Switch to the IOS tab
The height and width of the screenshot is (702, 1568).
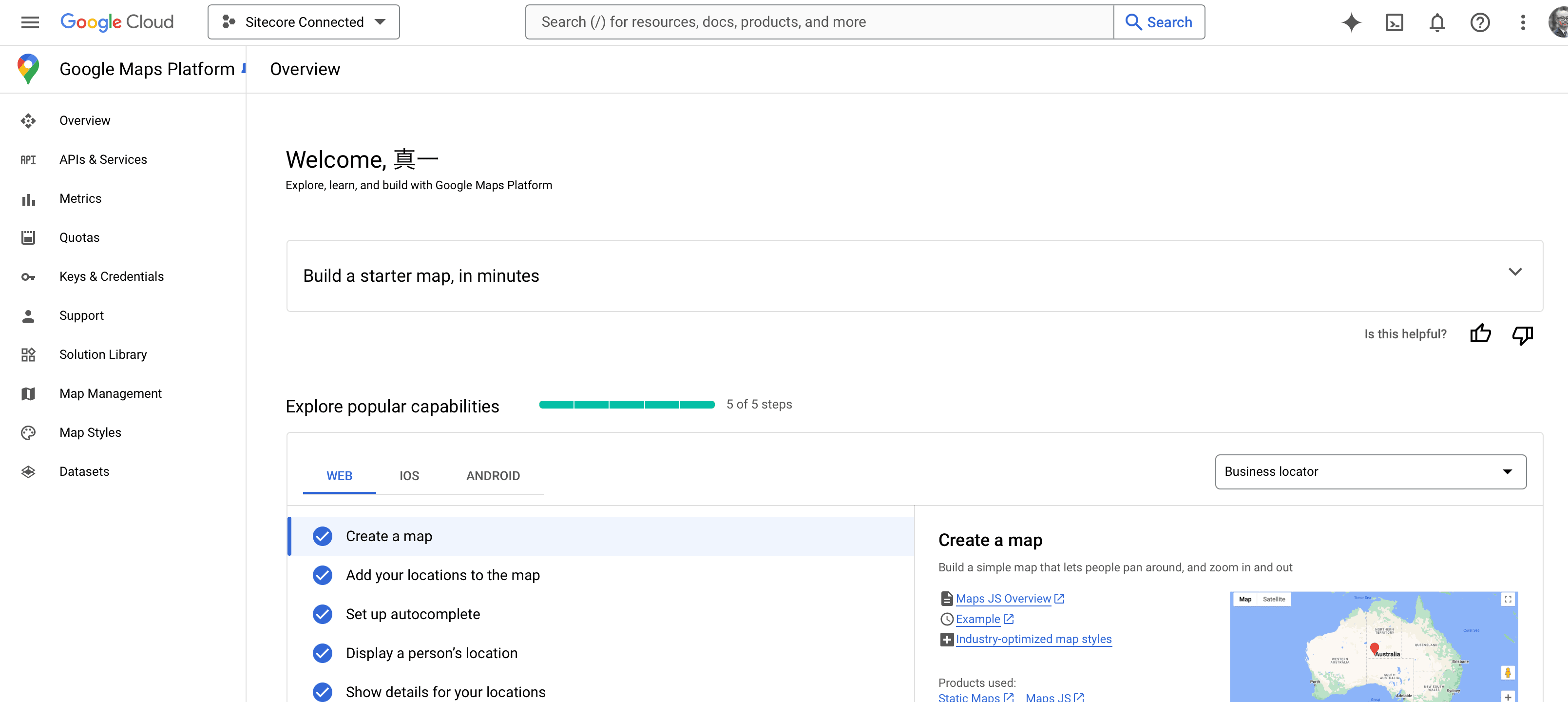[x=409, y=475]
